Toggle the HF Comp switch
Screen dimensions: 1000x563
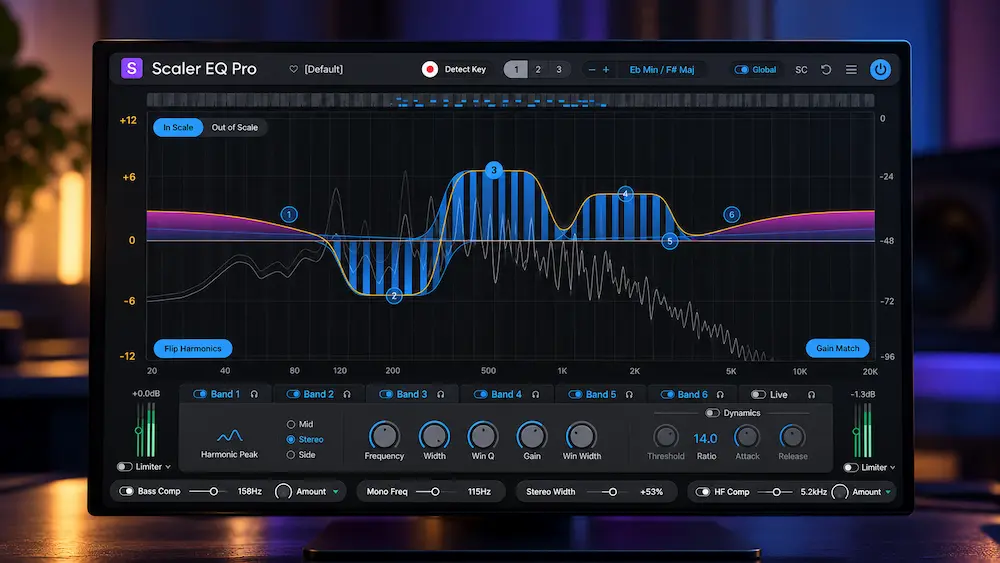tap(702, 492)
